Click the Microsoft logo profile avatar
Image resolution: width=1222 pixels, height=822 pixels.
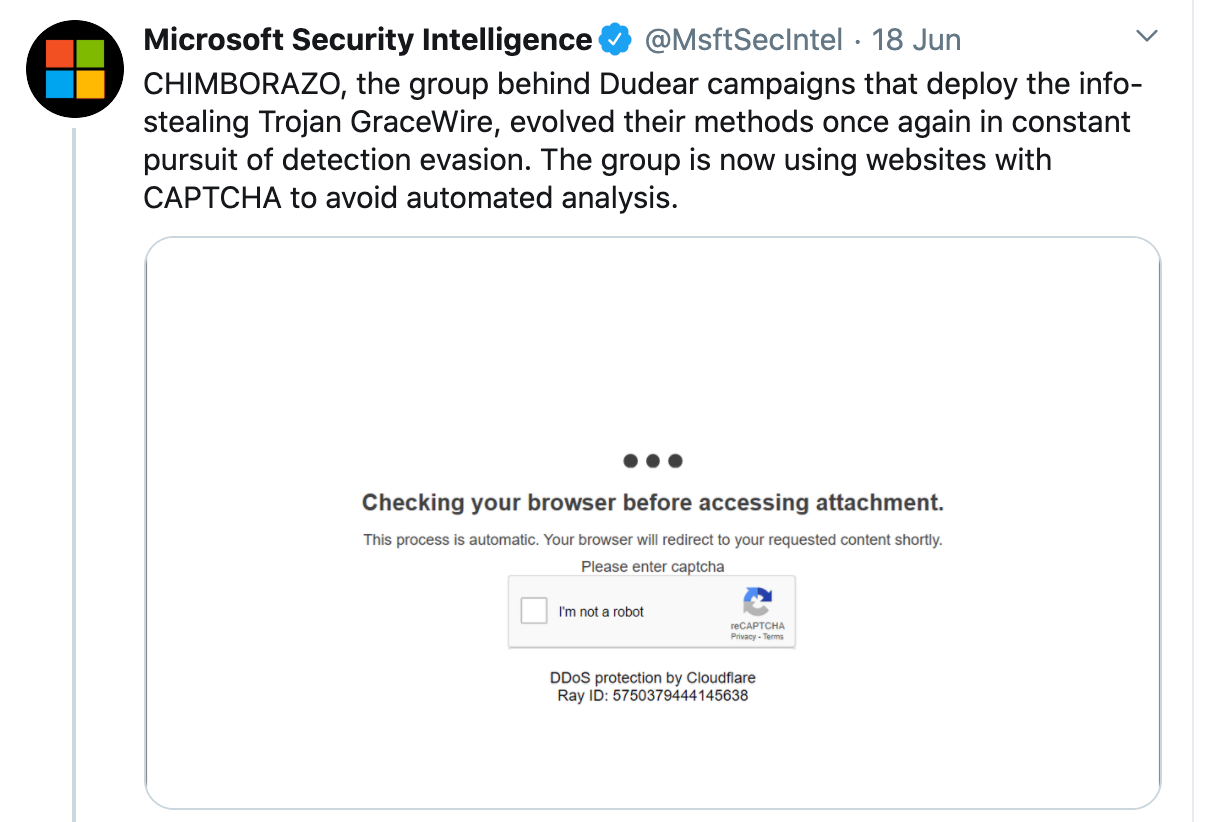point(75,68)
